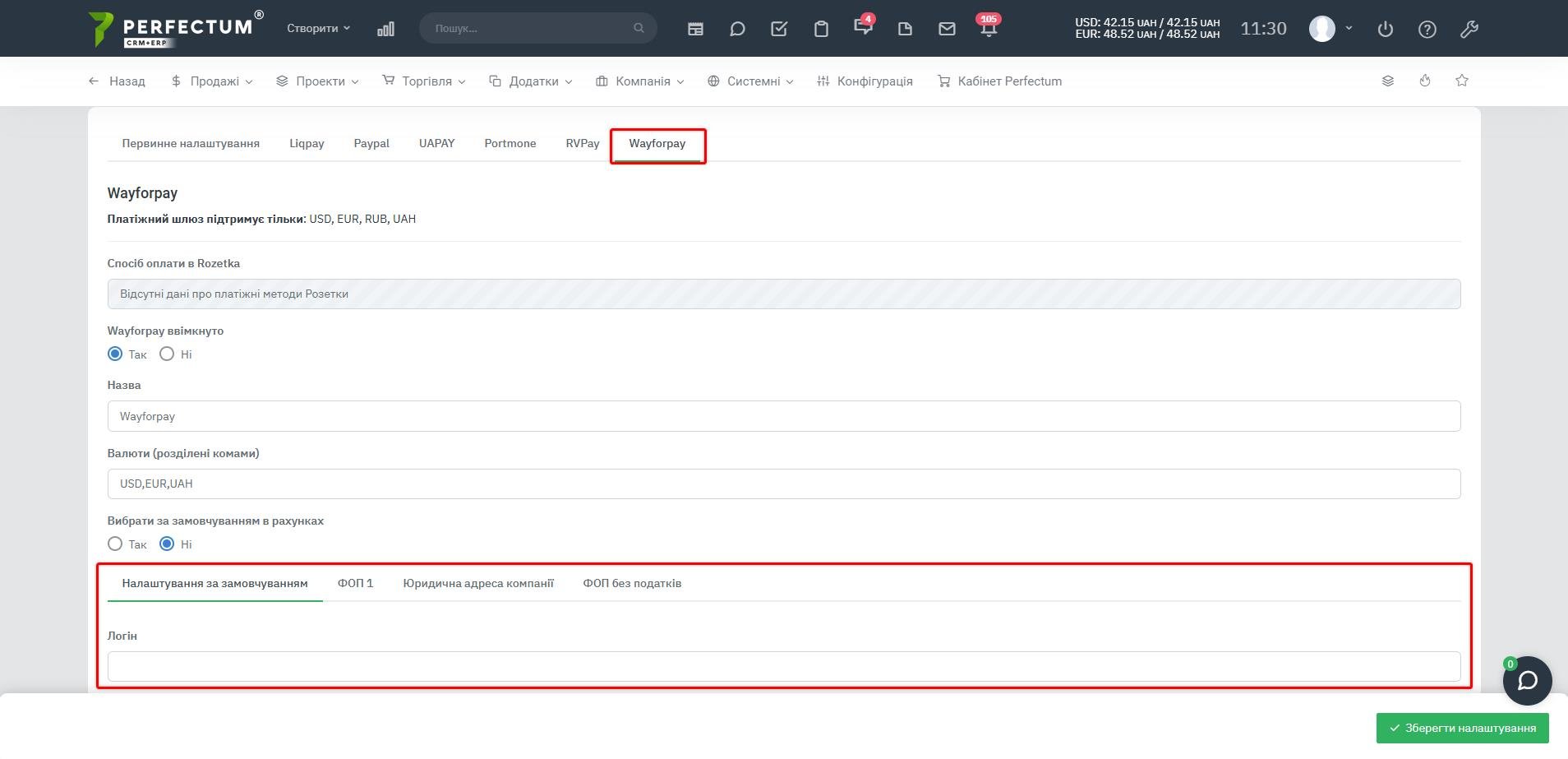Image resolution: width=1568 pixels, height=759 pixels.
Task: Open notifications bell with 105 badge
Action: pos(989,29)
